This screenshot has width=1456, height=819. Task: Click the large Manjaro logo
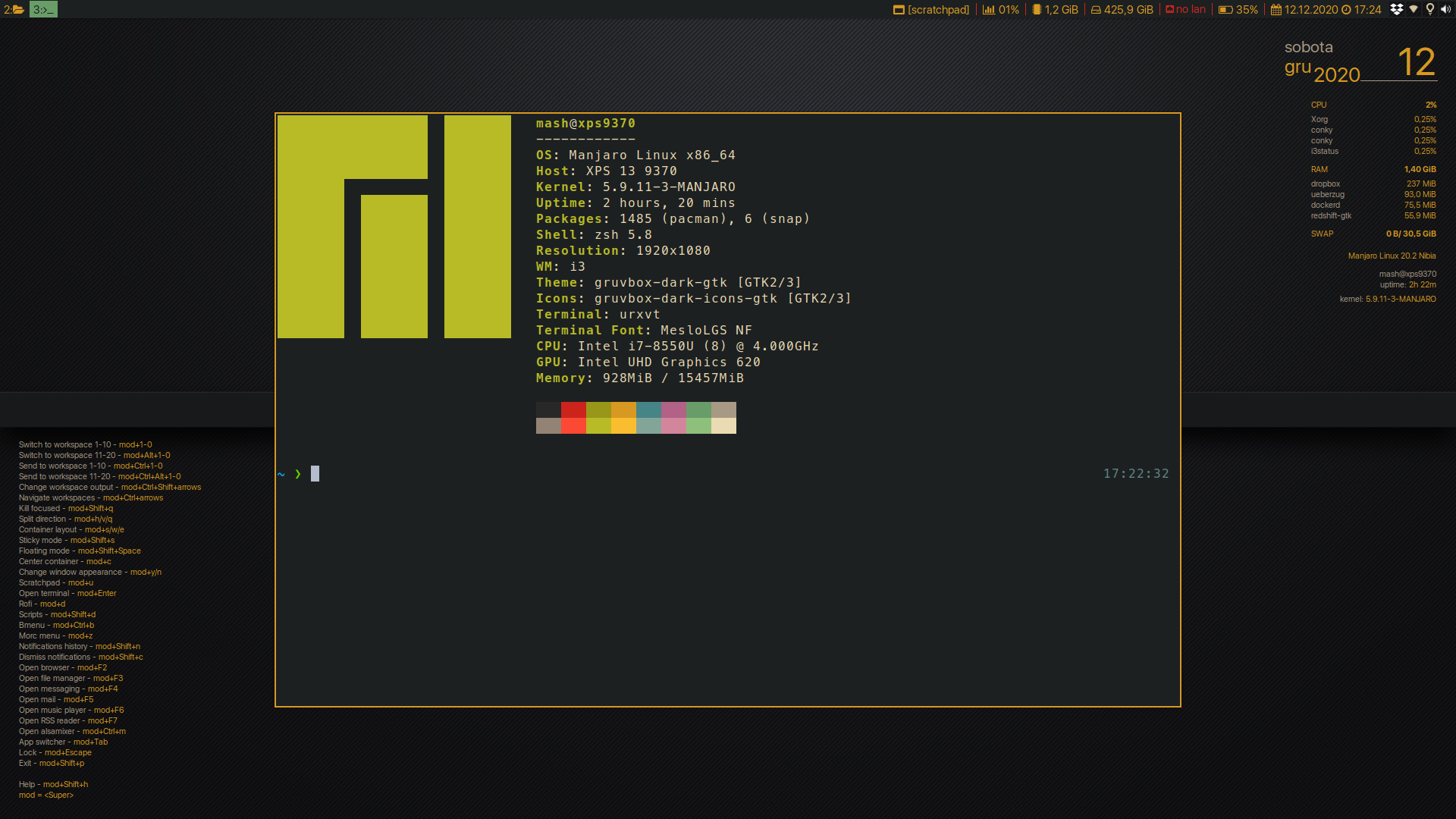coord(394,227)
